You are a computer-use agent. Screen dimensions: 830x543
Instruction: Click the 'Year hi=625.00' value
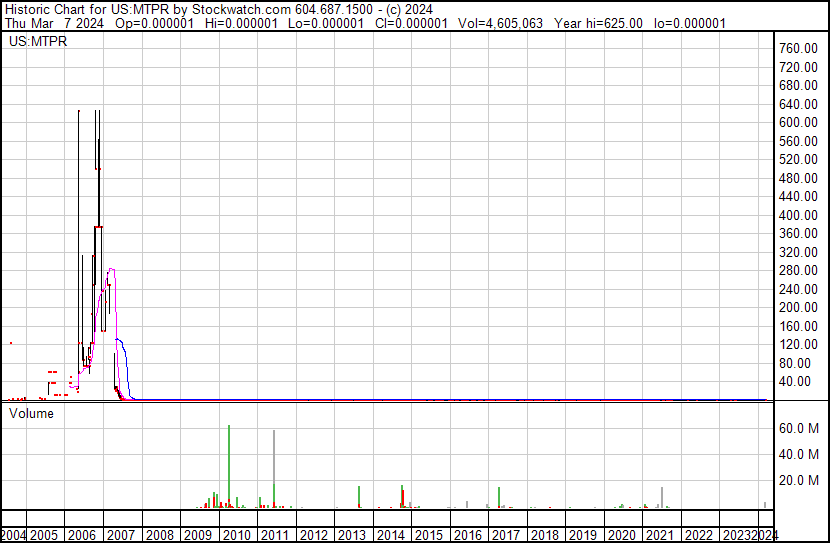coord(598,23)
